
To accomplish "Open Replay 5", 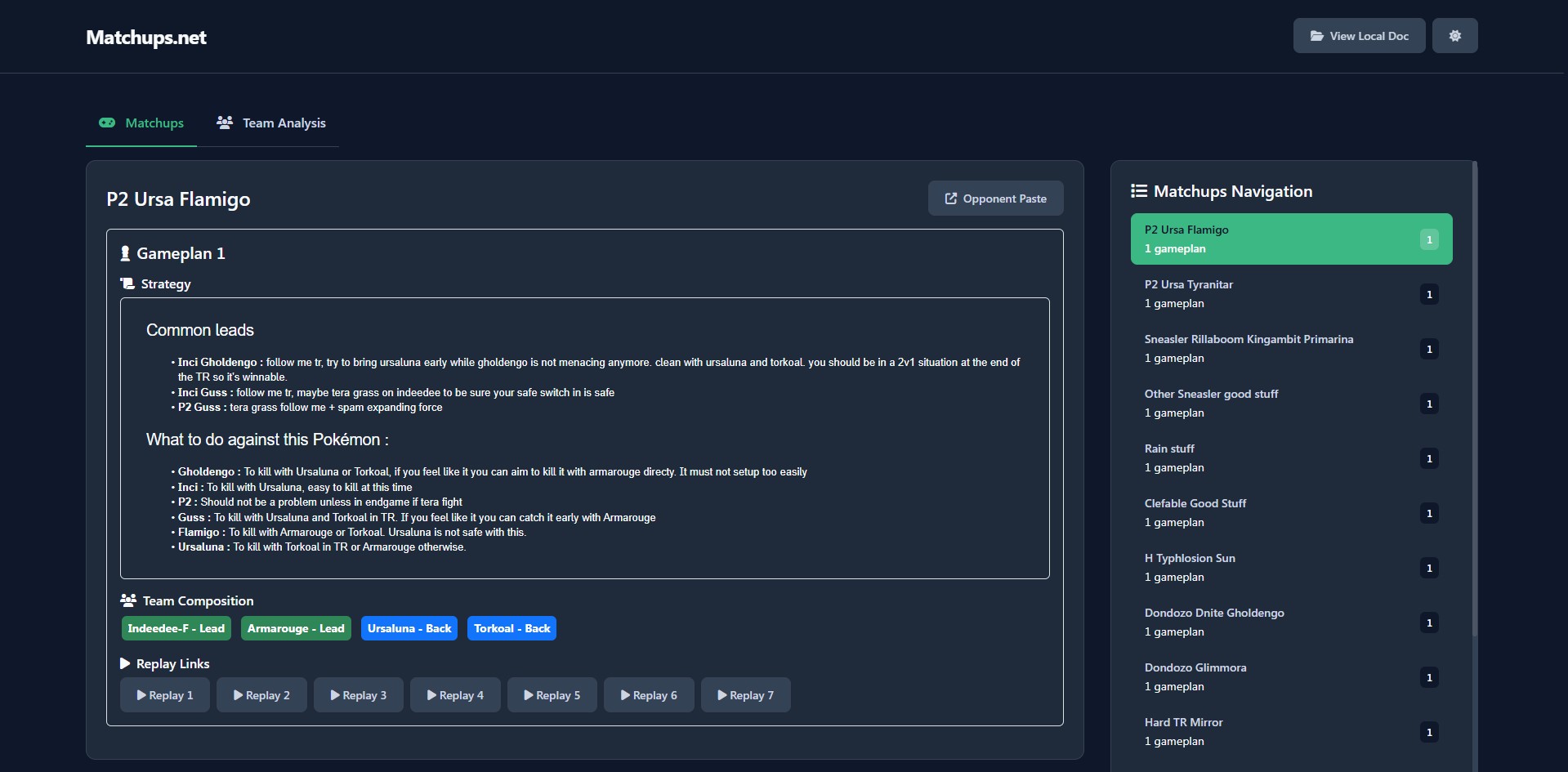I will coord(552,695).
